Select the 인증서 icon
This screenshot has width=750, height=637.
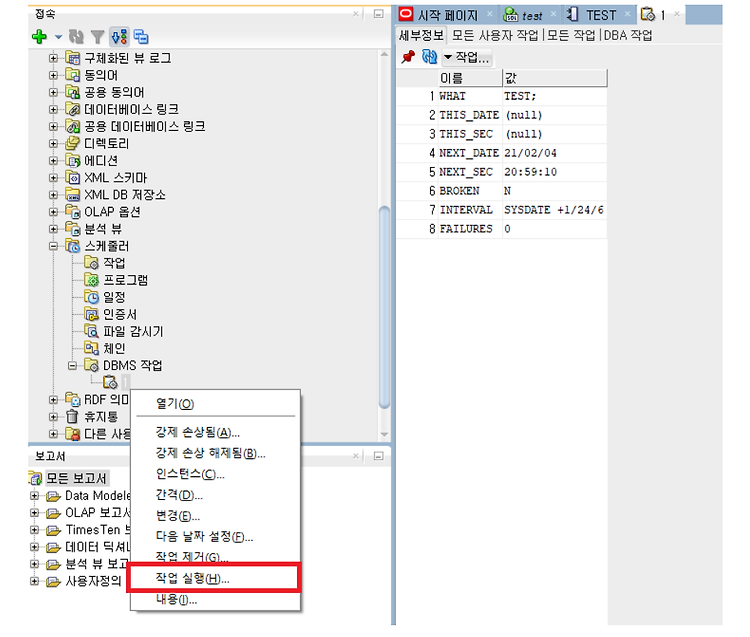[91, 314]
